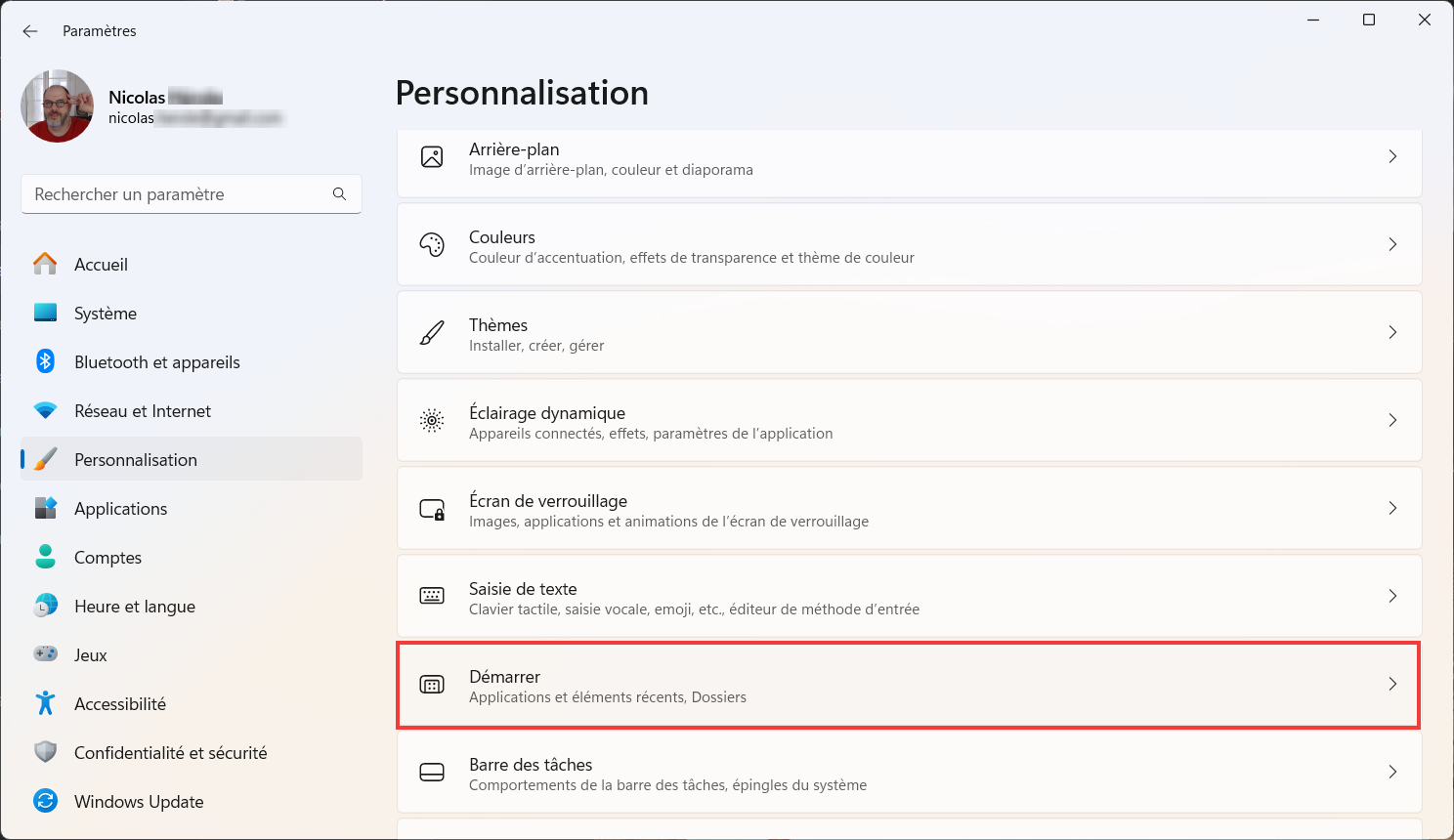
Task: Click the Jeux gamepad icon
Action: (x=45, y=654)
